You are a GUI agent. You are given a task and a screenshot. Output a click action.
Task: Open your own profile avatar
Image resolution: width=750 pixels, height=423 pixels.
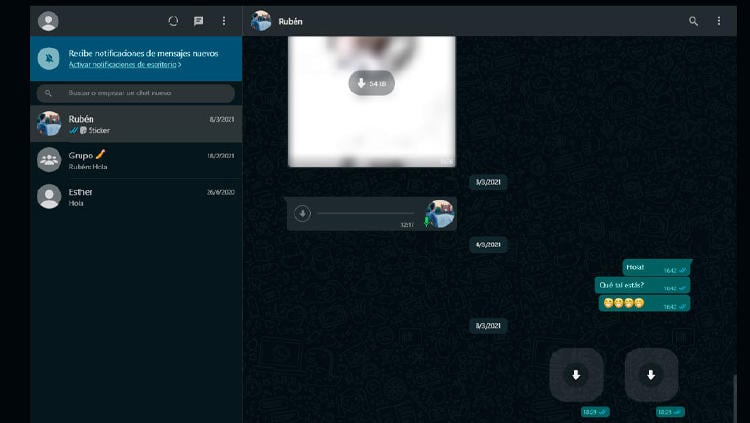[48, 21]
